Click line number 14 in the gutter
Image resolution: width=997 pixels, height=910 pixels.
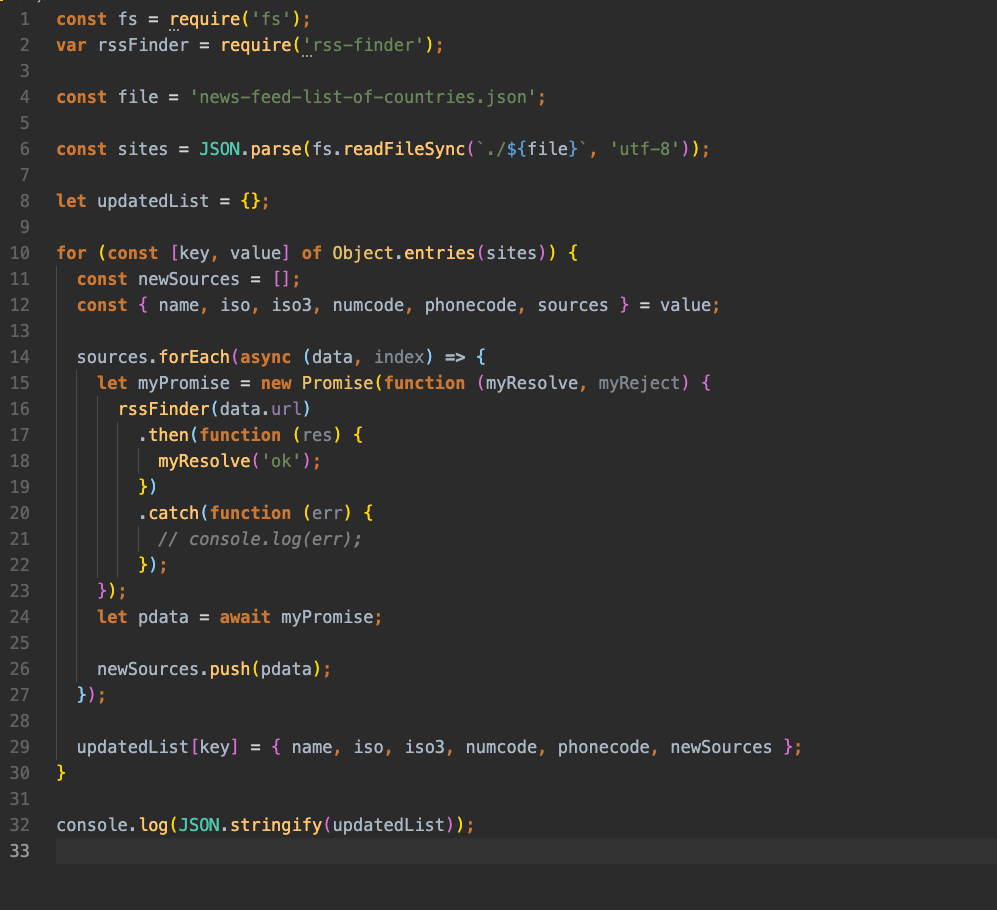(20, 357)
